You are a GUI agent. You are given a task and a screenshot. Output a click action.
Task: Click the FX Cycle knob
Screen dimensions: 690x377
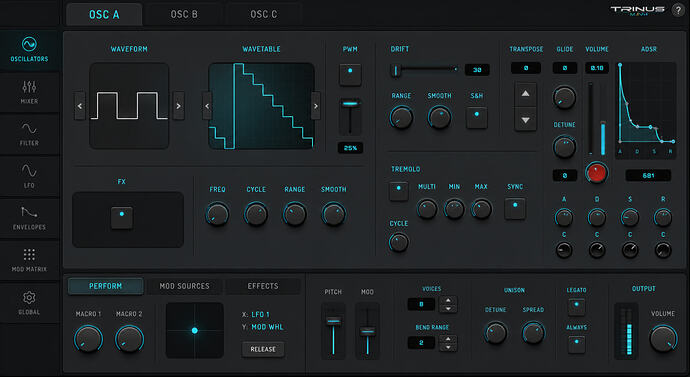tap(256, 214)
